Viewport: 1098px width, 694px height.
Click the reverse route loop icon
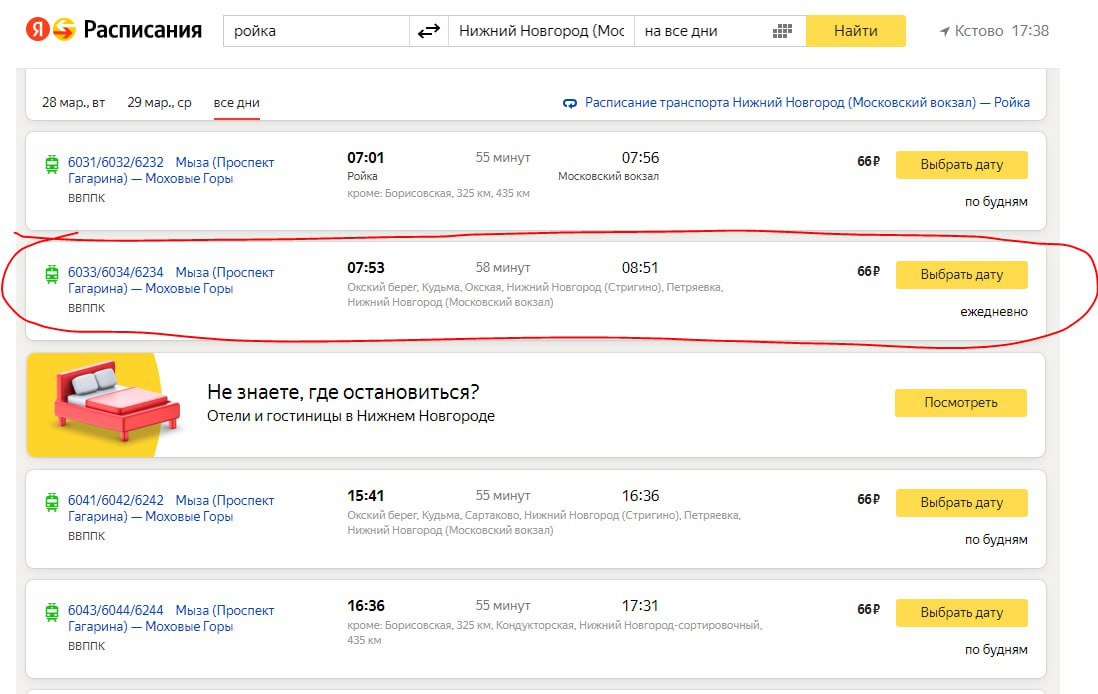pos(570,103)
